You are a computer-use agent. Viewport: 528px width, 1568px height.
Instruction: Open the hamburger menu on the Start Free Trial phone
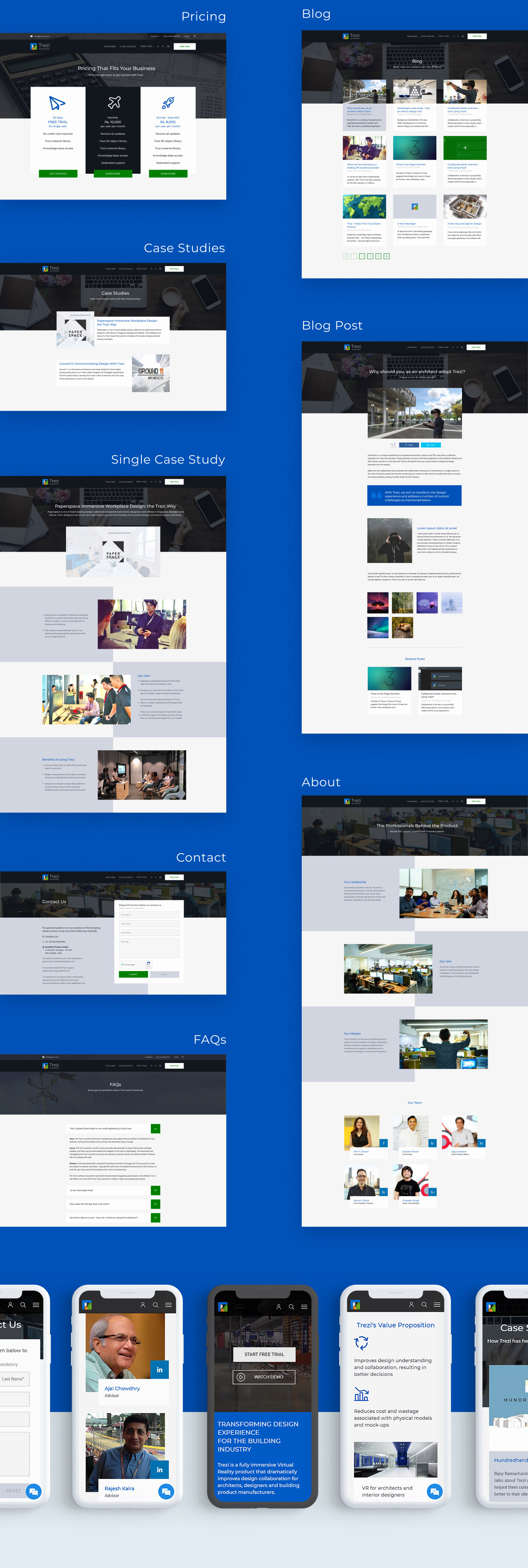click(304, 1307)
